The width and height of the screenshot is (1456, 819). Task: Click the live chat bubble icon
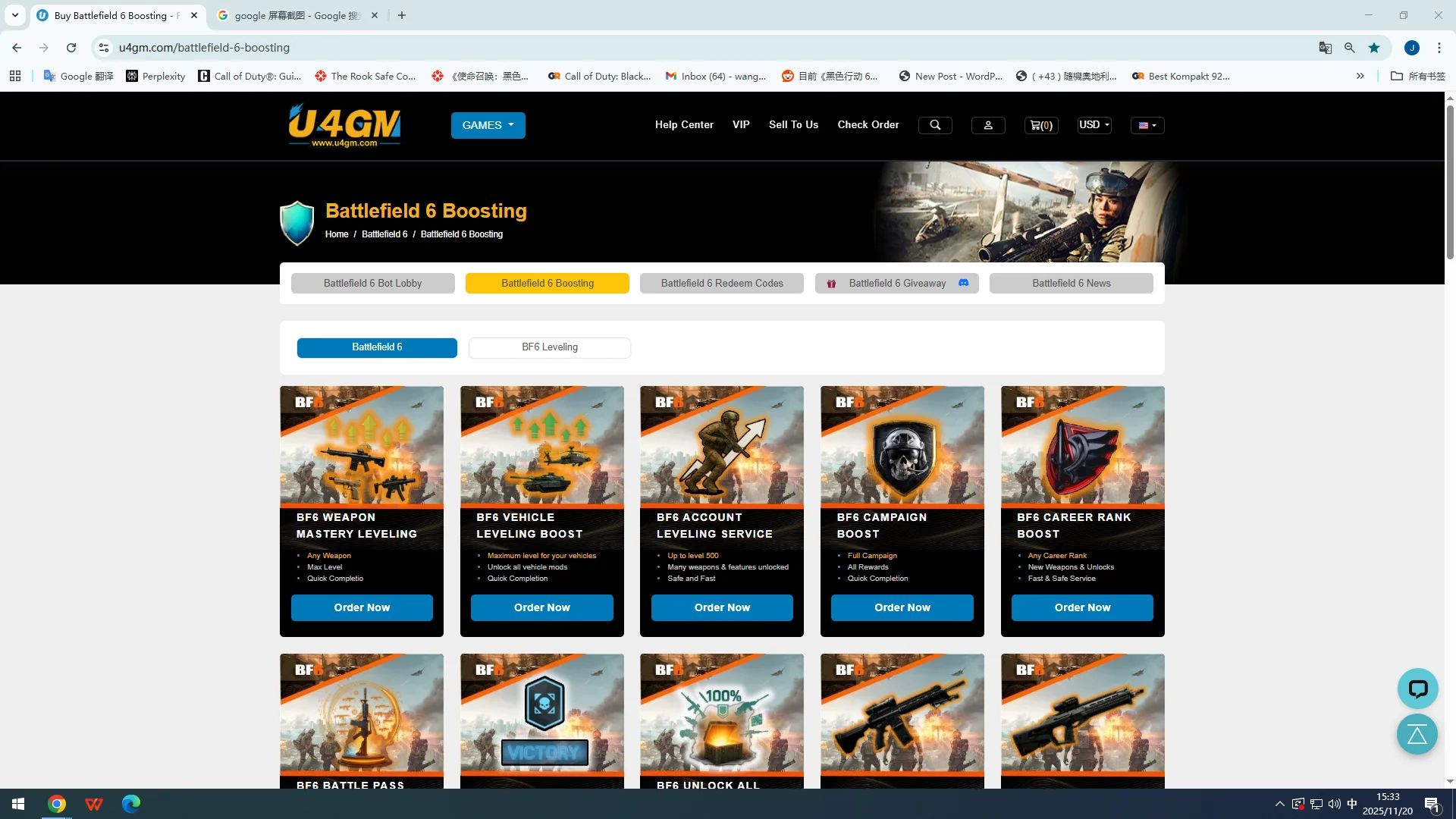[x=1417, y=689]
